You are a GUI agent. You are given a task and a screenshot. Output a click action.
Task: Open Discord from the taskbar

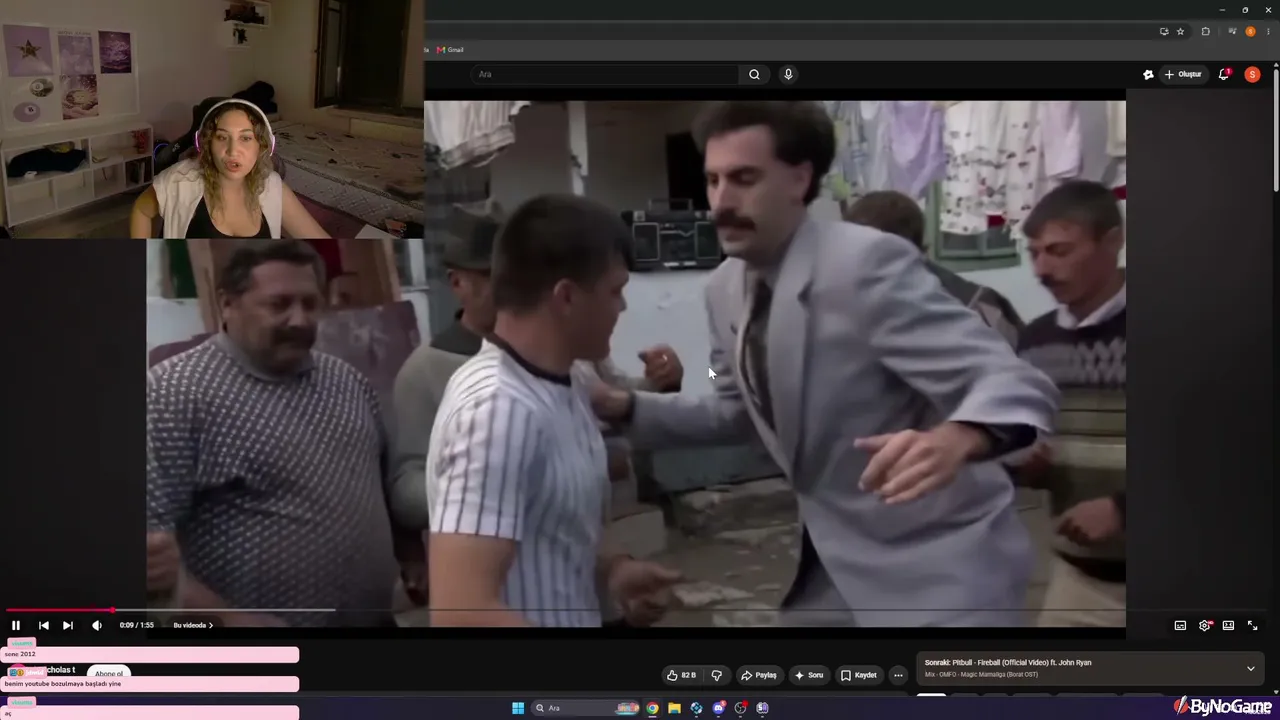718,708
